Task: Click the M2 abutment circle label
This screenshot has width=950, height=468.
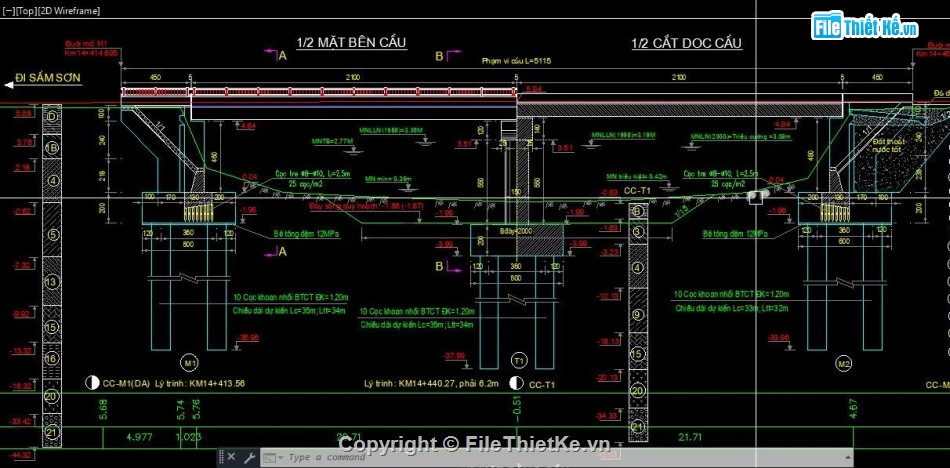Action: click(x=843, y=364)
